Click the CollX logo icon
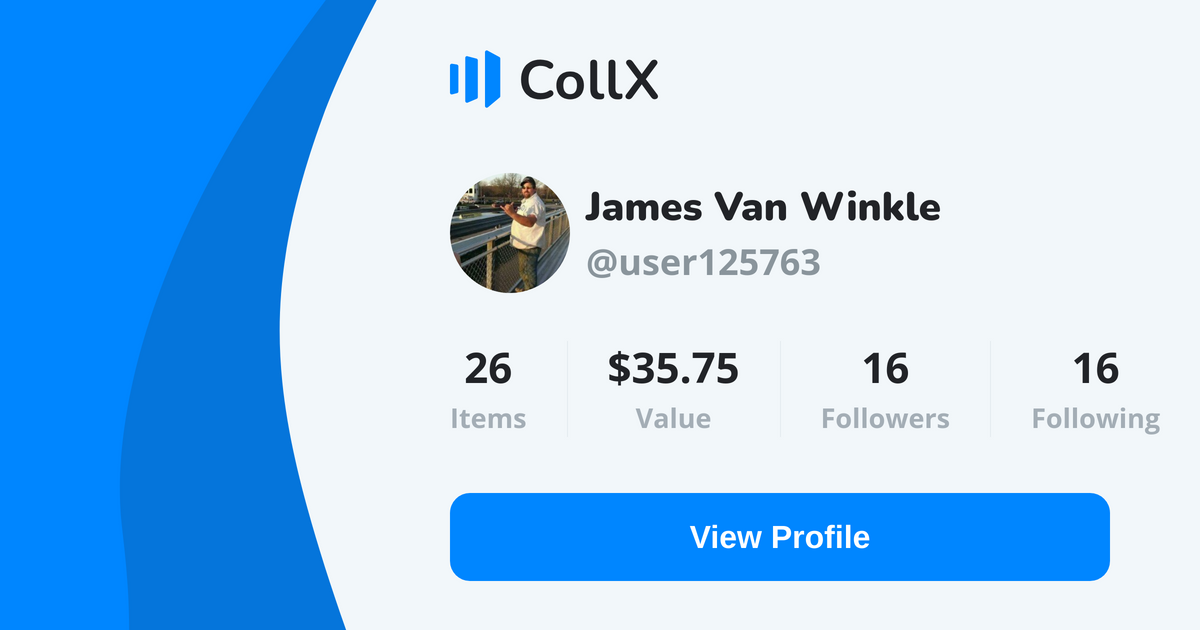Screen dimensions: 1200x630 474,79
